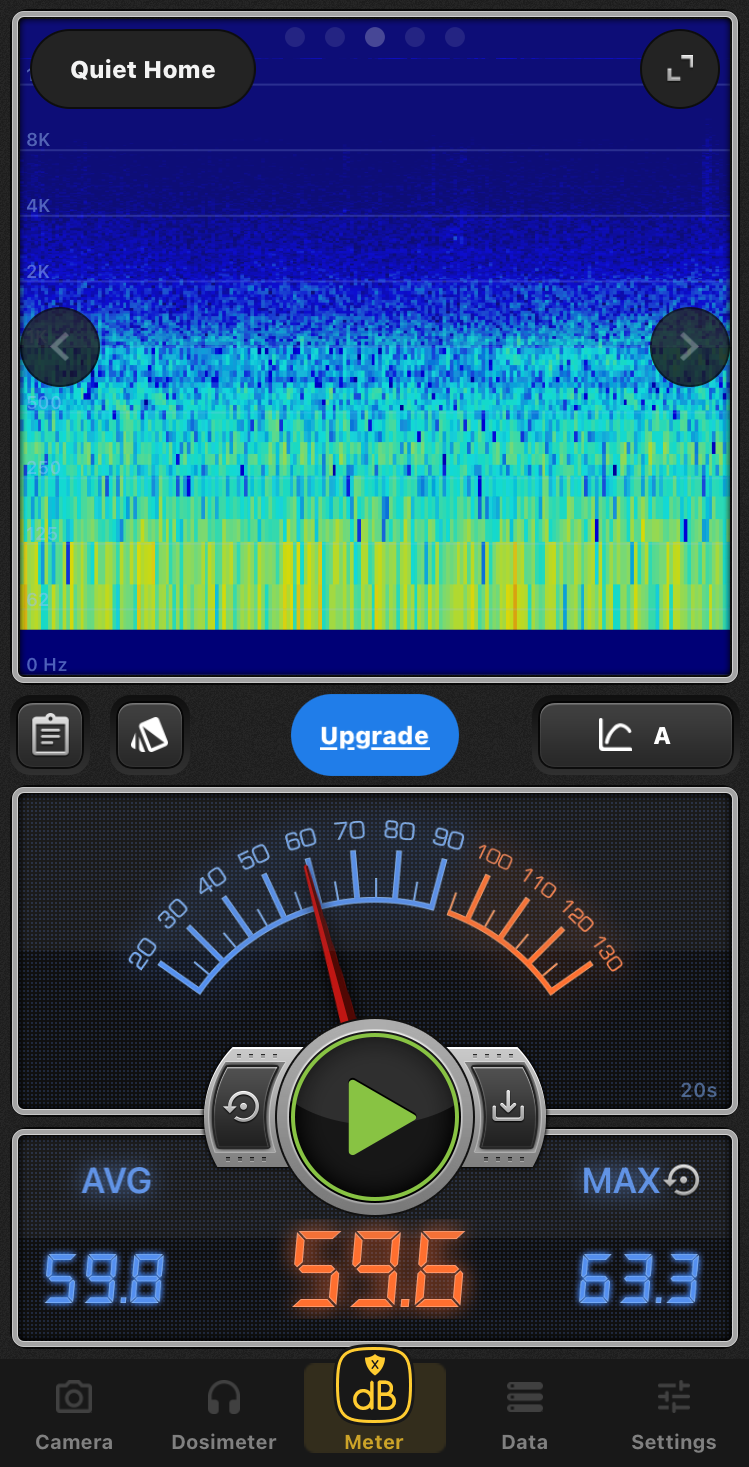Show next chart with right chevron
749x1467 pixels.
coord(689,347)
